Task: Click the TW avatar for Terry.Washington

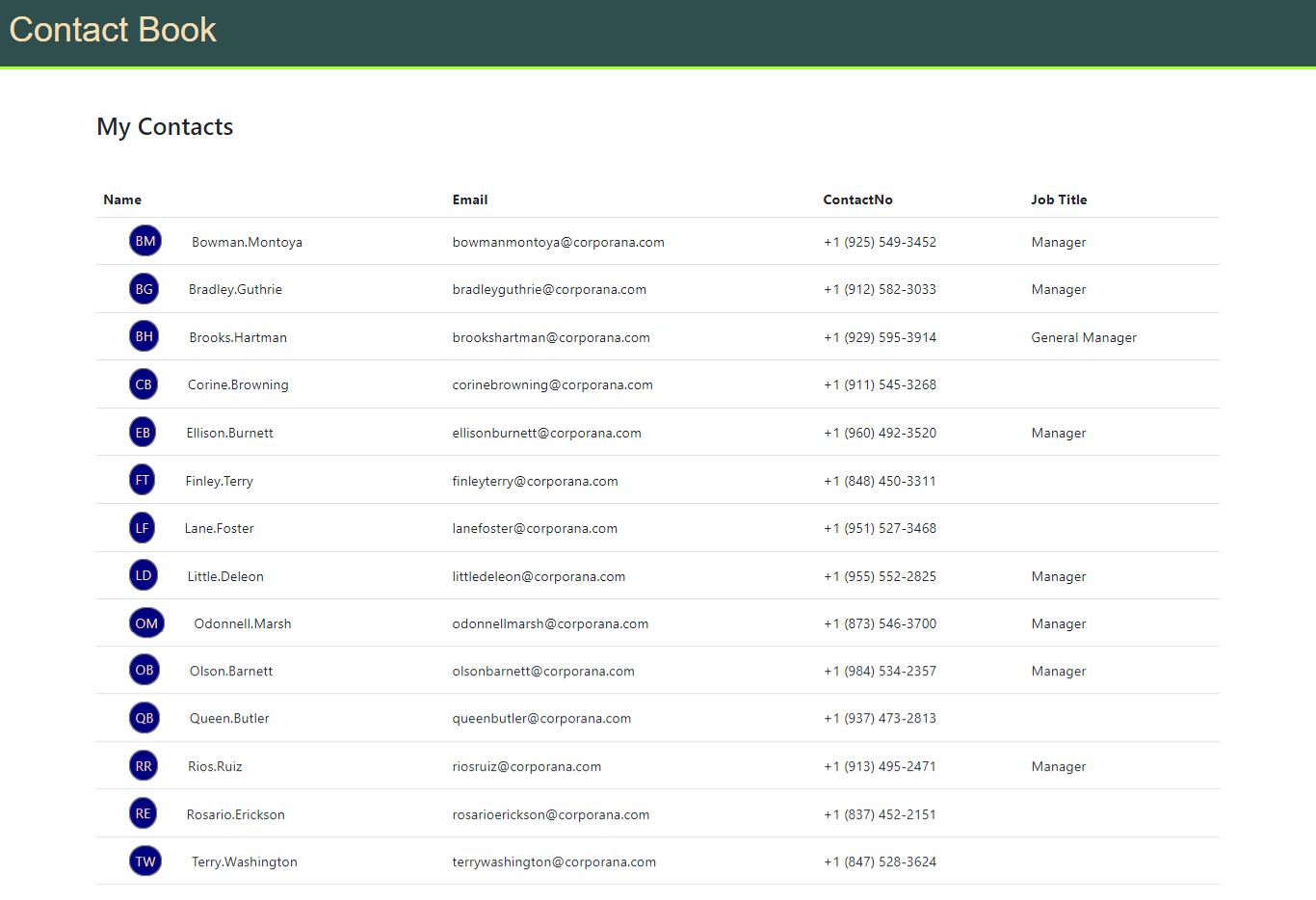Action: click(x=145, y=860)
